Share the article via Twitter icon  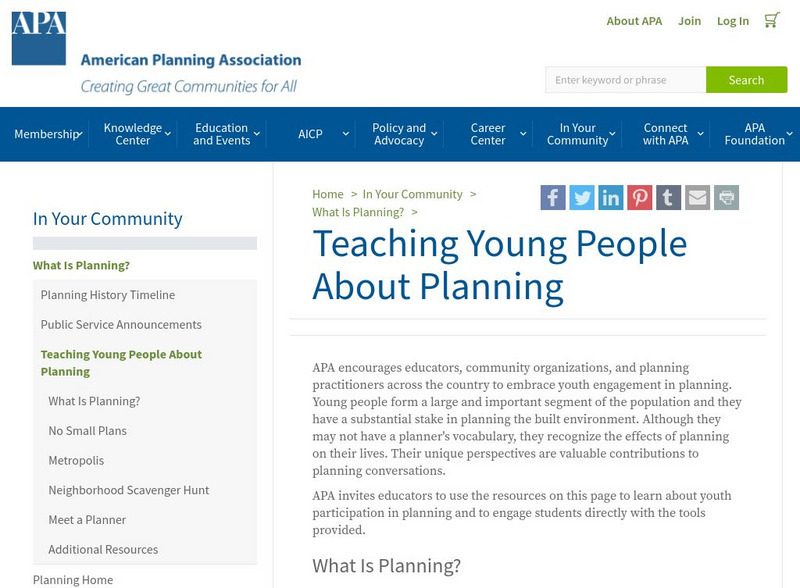click(x=581, y=197)
